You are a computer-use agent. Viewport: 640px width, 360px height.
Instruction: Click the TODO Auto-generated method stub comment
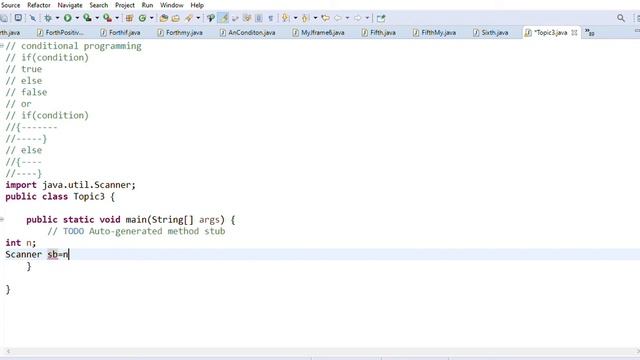136,231
